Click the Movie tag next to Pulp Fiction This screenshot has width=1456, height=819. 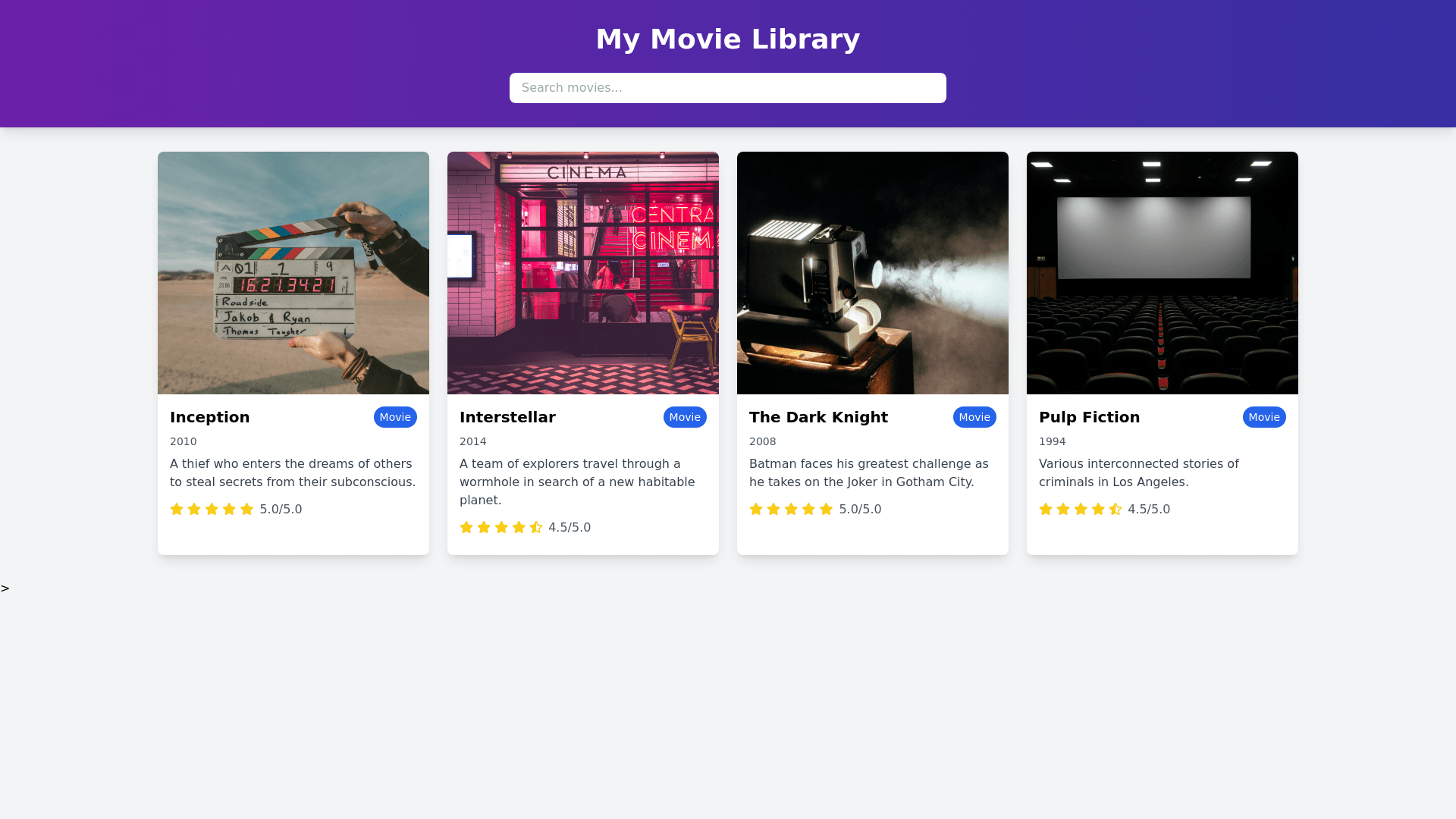pos(1264,417)
